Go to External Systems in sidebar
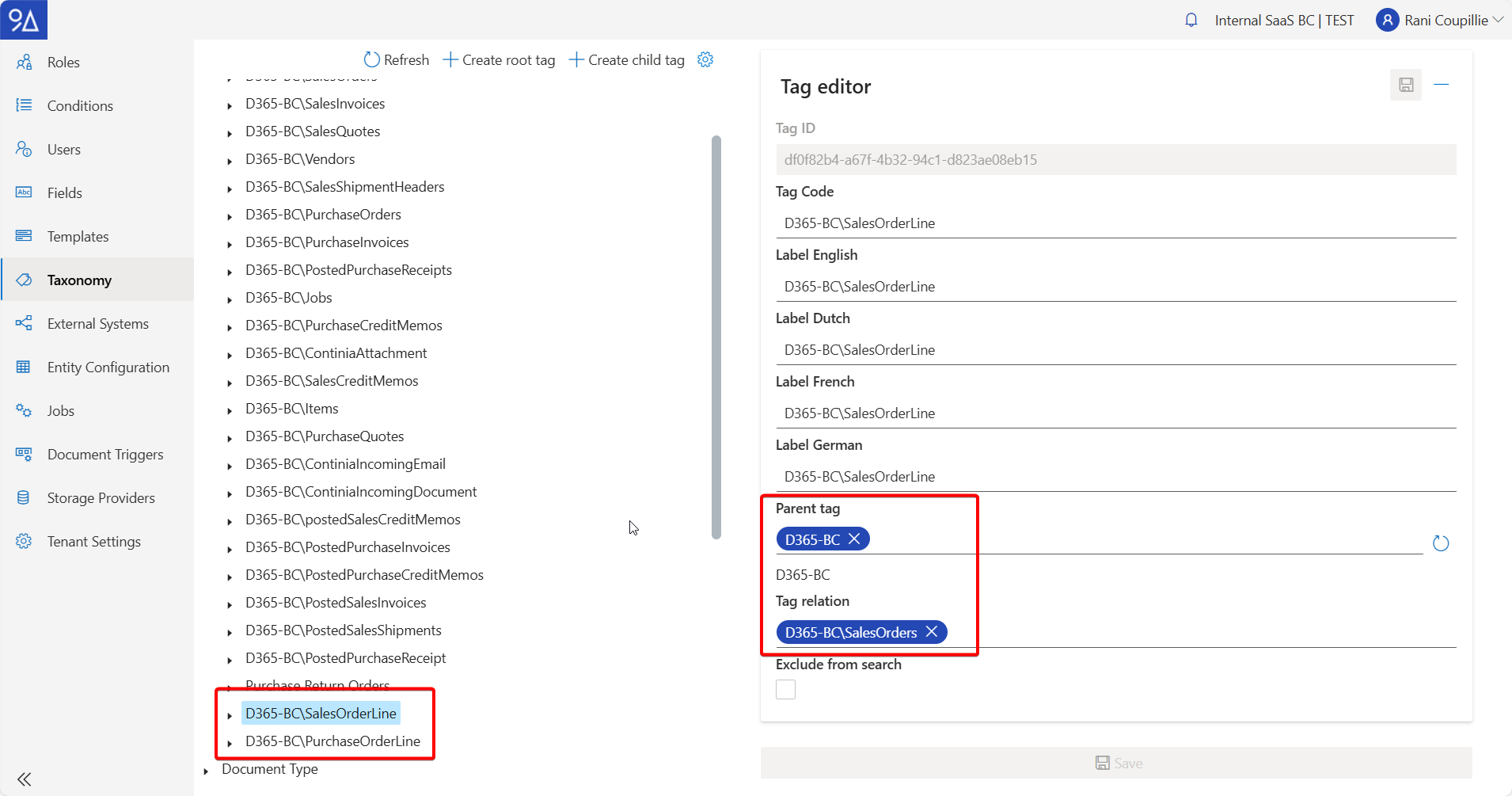This screenshot has width=1512, height=796. click(x=97, y=324)
